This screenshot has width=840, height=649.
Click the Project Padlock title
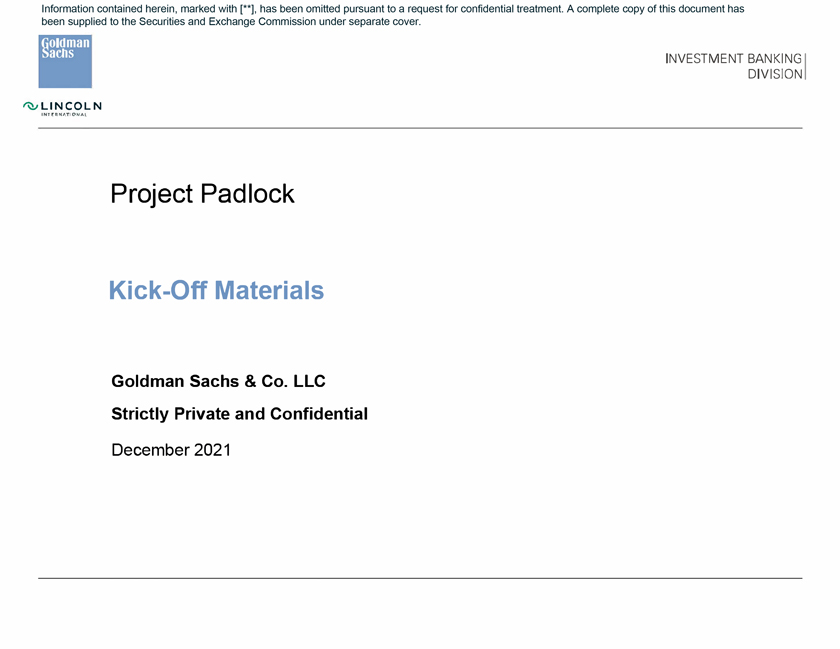202,194
